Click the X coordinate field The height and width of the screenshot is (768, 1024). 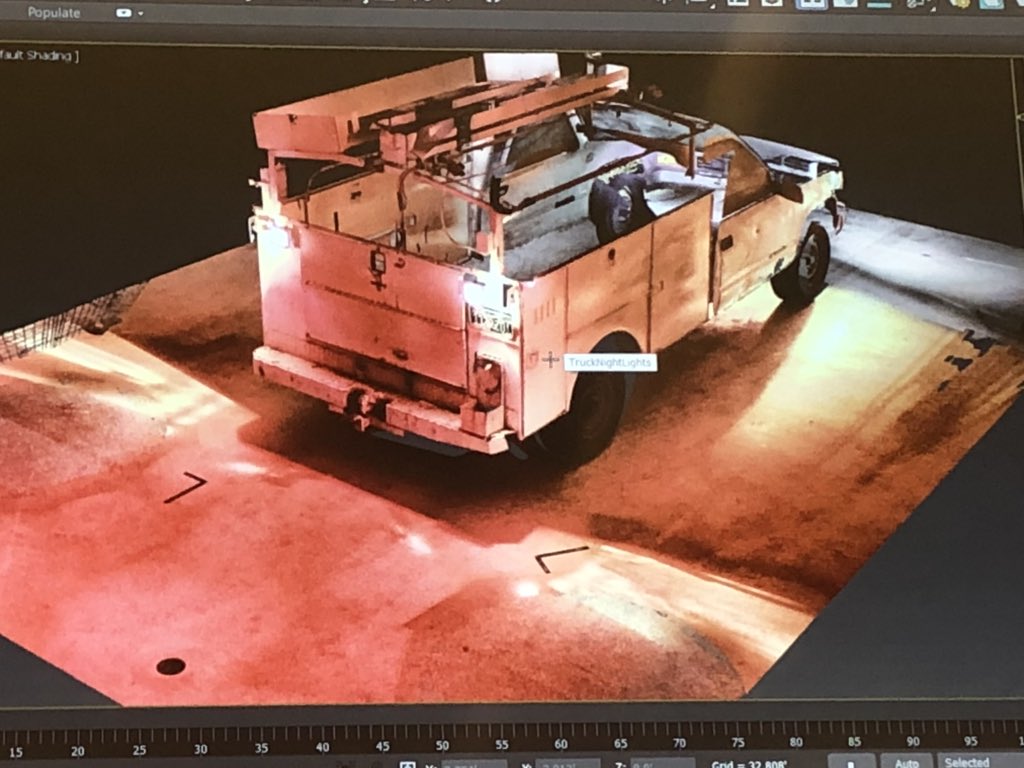pos(474,764)
